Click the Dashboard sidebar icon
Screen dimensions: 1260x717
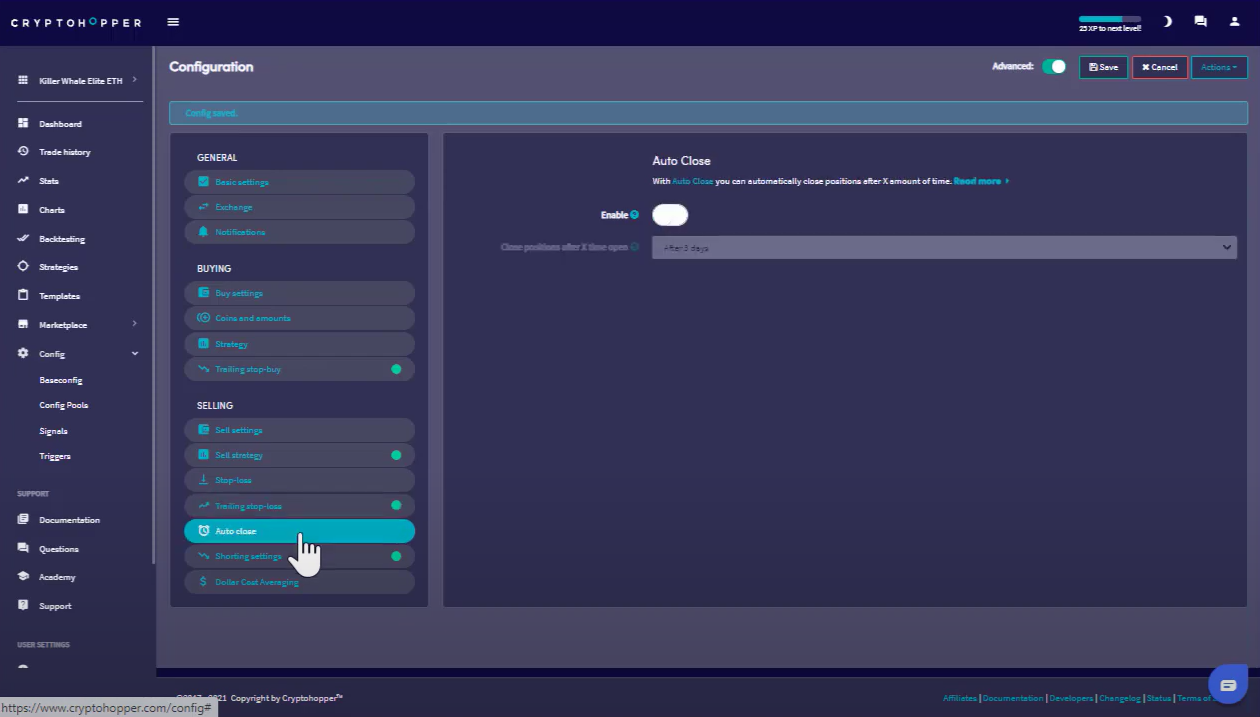click(23, 123)
